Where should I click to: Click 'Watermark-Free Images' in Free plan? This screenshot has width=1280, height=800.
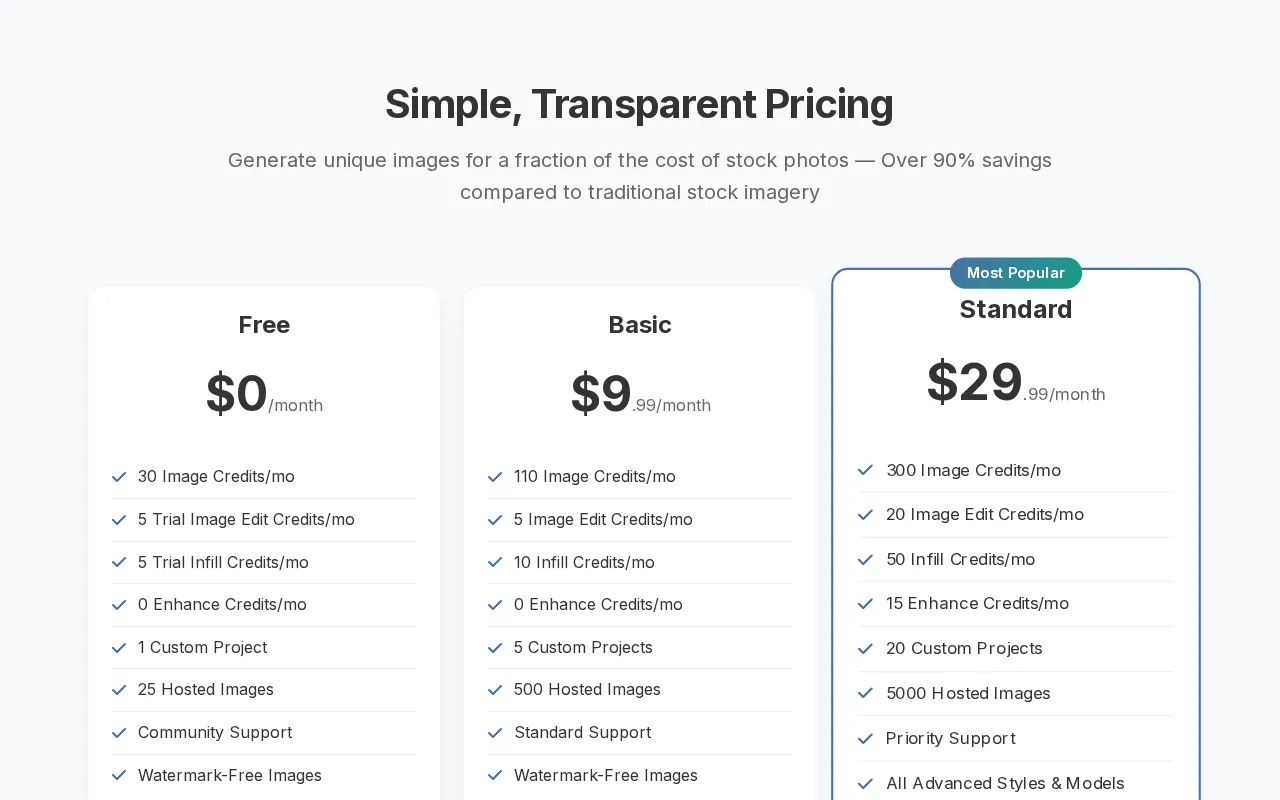pyautogui.click(x=230, y=775)
